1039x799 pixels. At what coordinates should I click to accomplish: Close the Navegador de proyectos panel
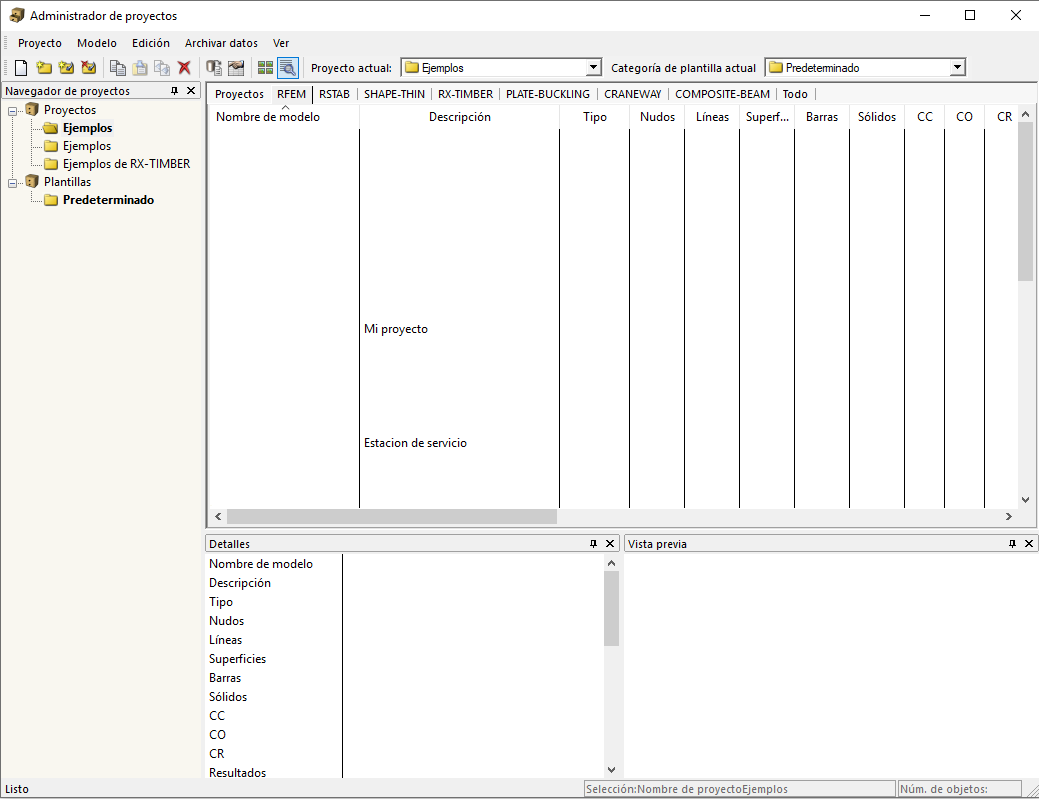(191, 91)
